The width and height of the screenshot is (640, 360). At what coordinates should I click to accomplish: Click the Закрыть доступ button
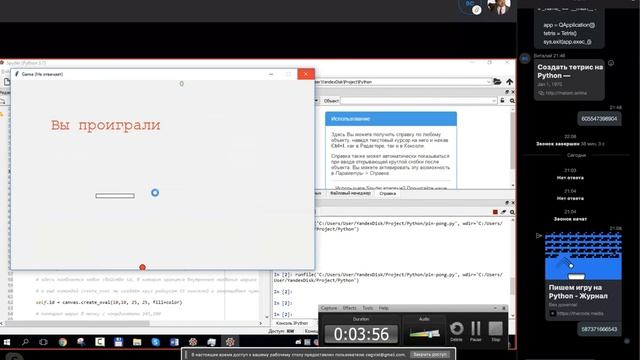click(x=430, y=355)
